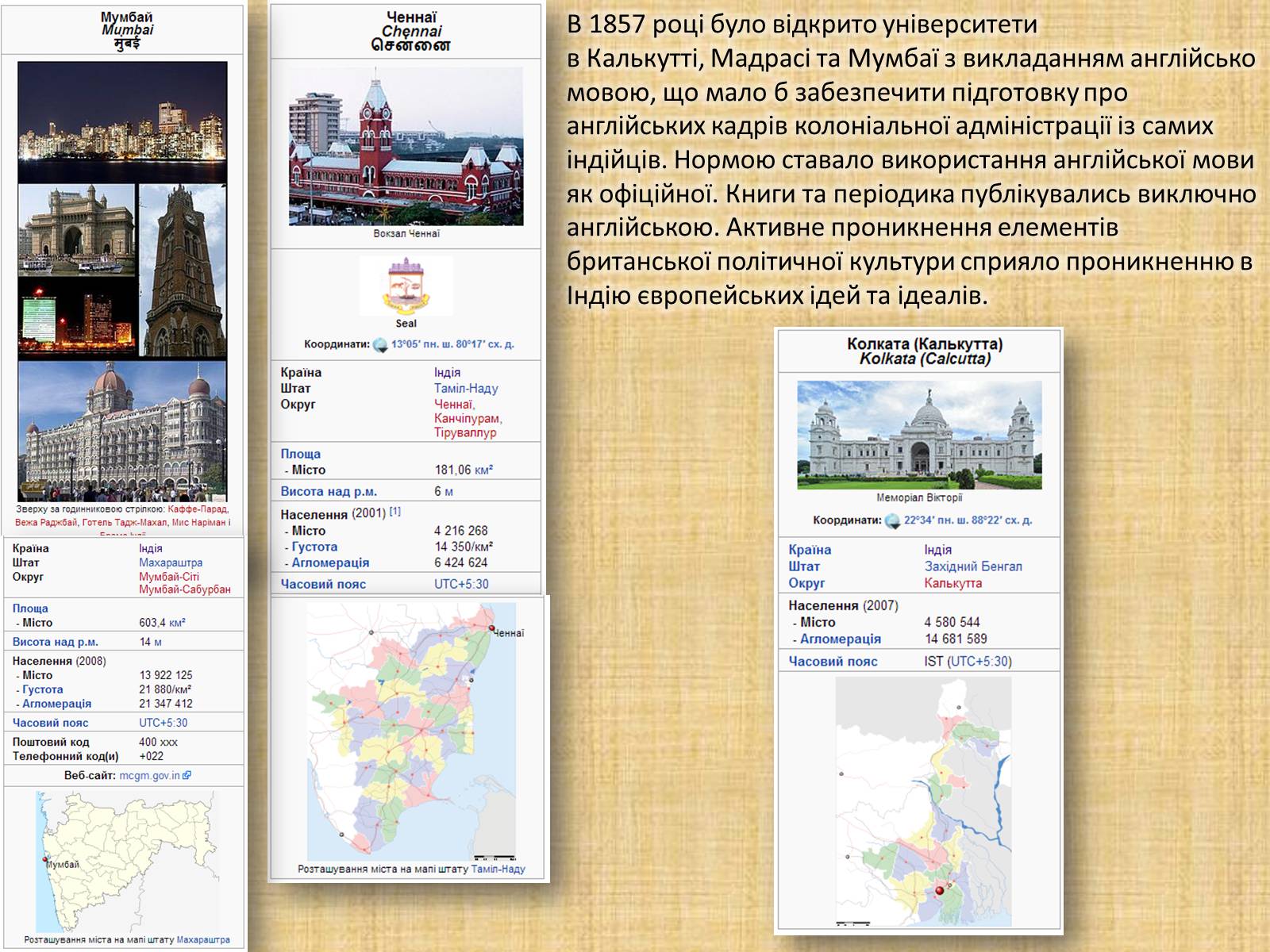The image size is (1270, 952).
Task: Click км² unit link after 181,06
Action: (484, 470)
